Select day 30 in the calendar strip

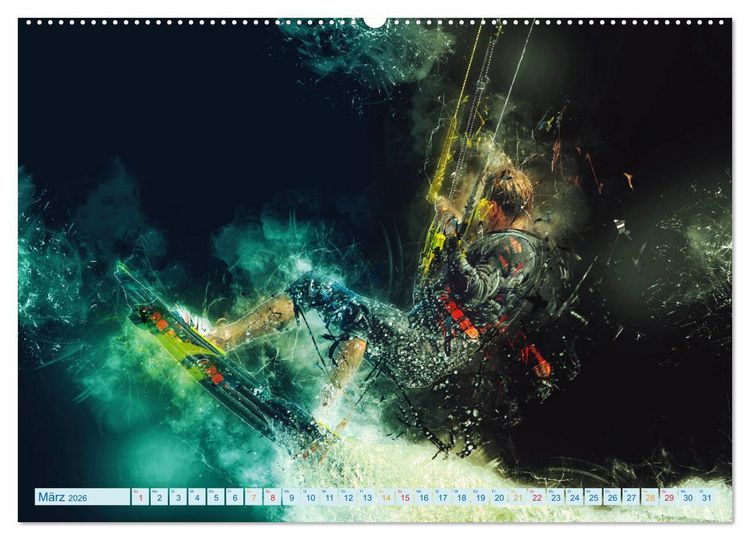(x=688, y=497)
